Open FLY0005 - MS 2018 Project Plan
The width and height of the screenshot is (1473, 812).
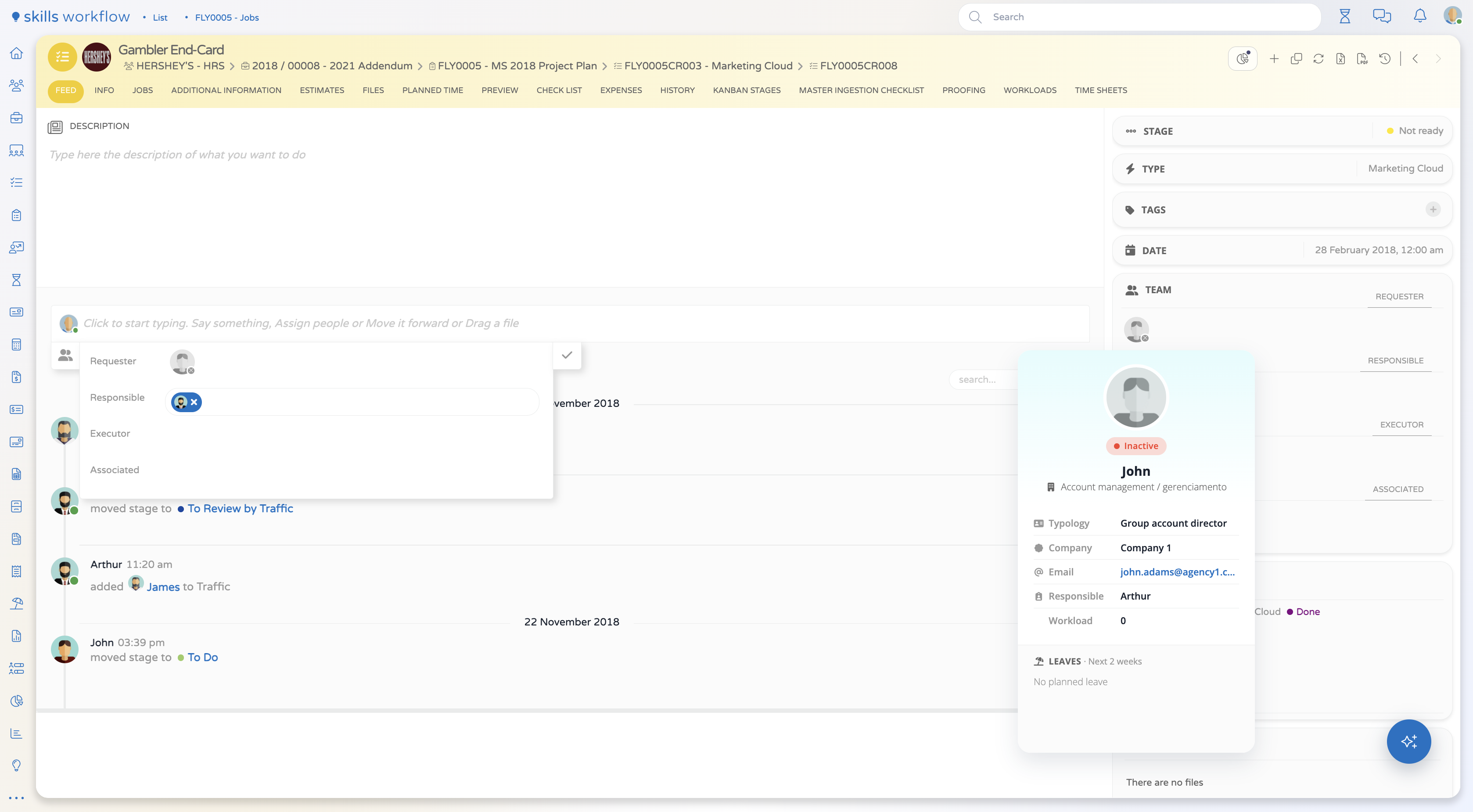click(517, 66)
